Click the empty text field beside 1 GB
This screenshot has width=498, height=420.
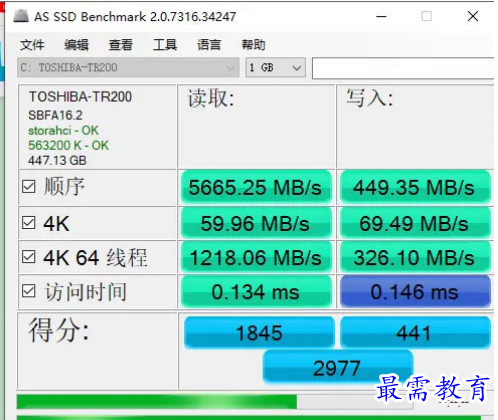tap(403, 68)
